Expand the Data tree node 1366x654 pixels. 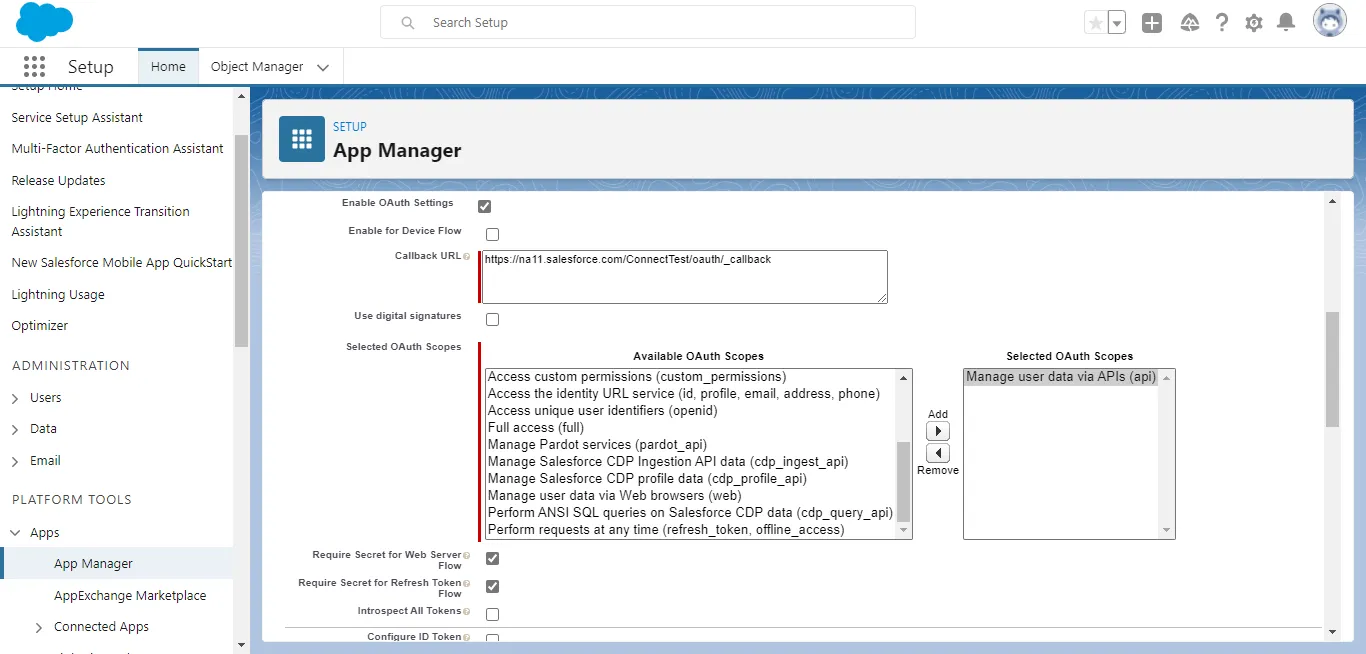[x=15, y=429]
